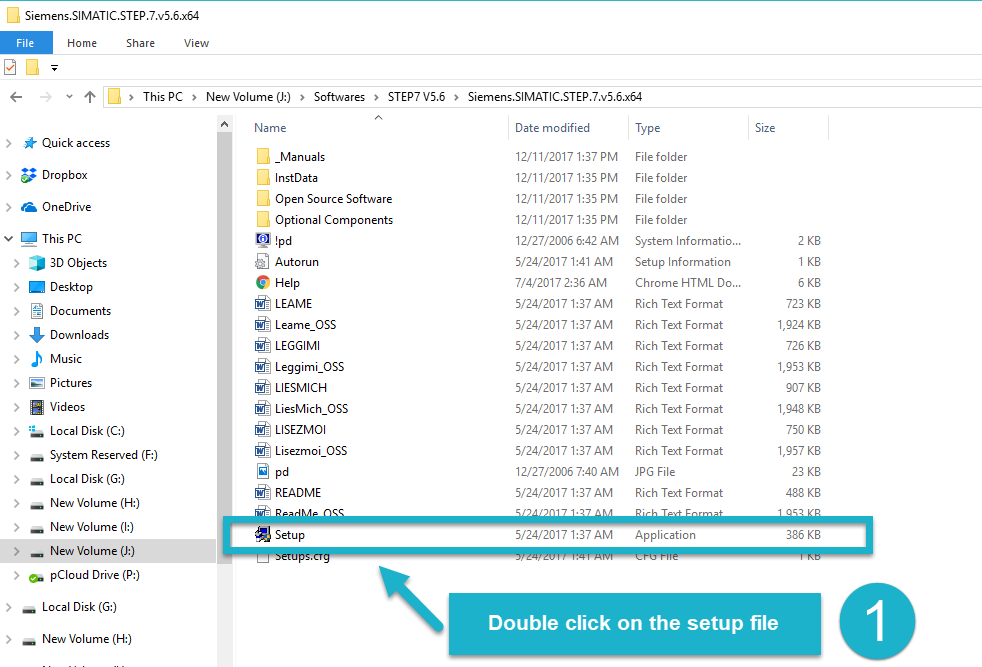Image resolution: width=982 pixels, height=667 pixels.
Task: Sort by Type column header
Action: (x=648, y=128)
